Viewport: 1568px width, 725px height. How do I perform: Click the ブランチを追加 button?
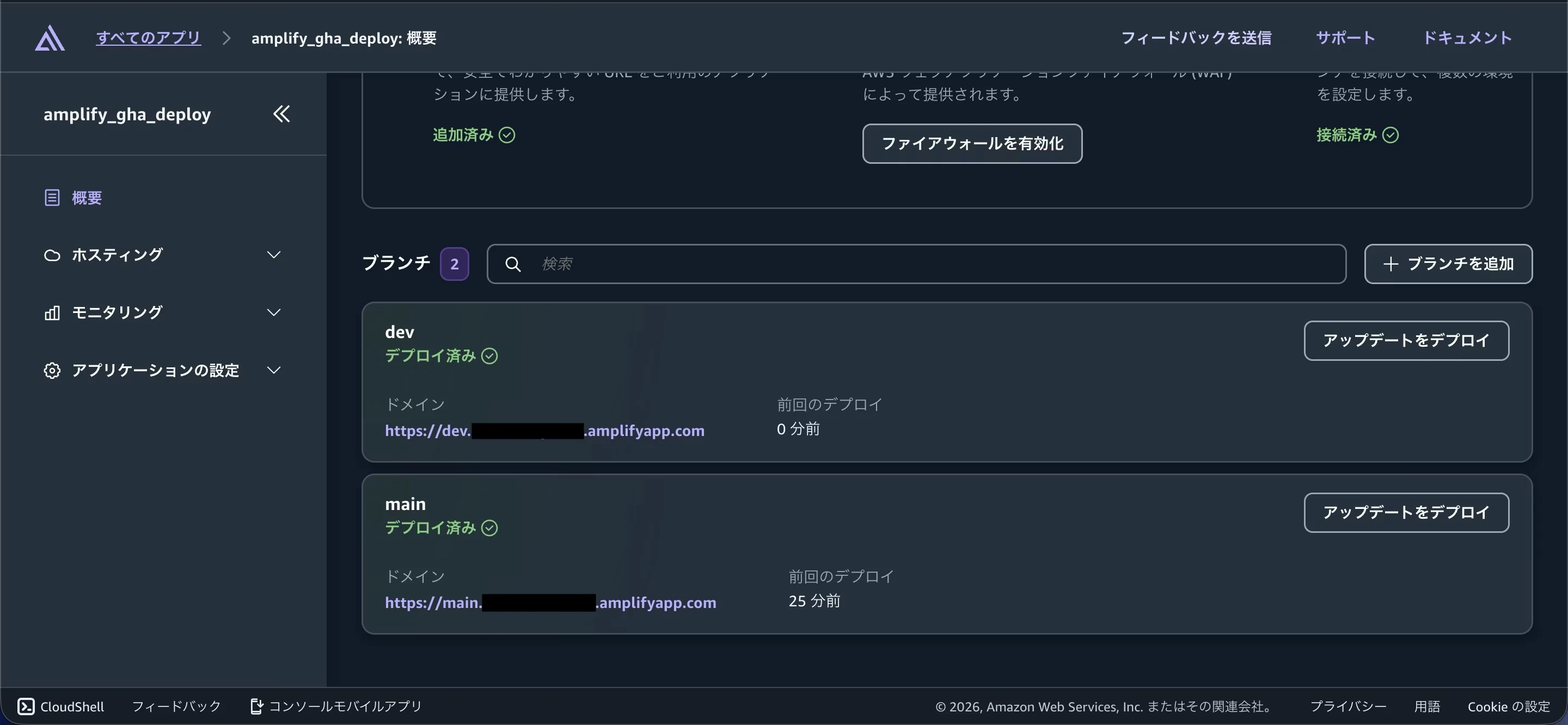click(x=1448, y=263)
